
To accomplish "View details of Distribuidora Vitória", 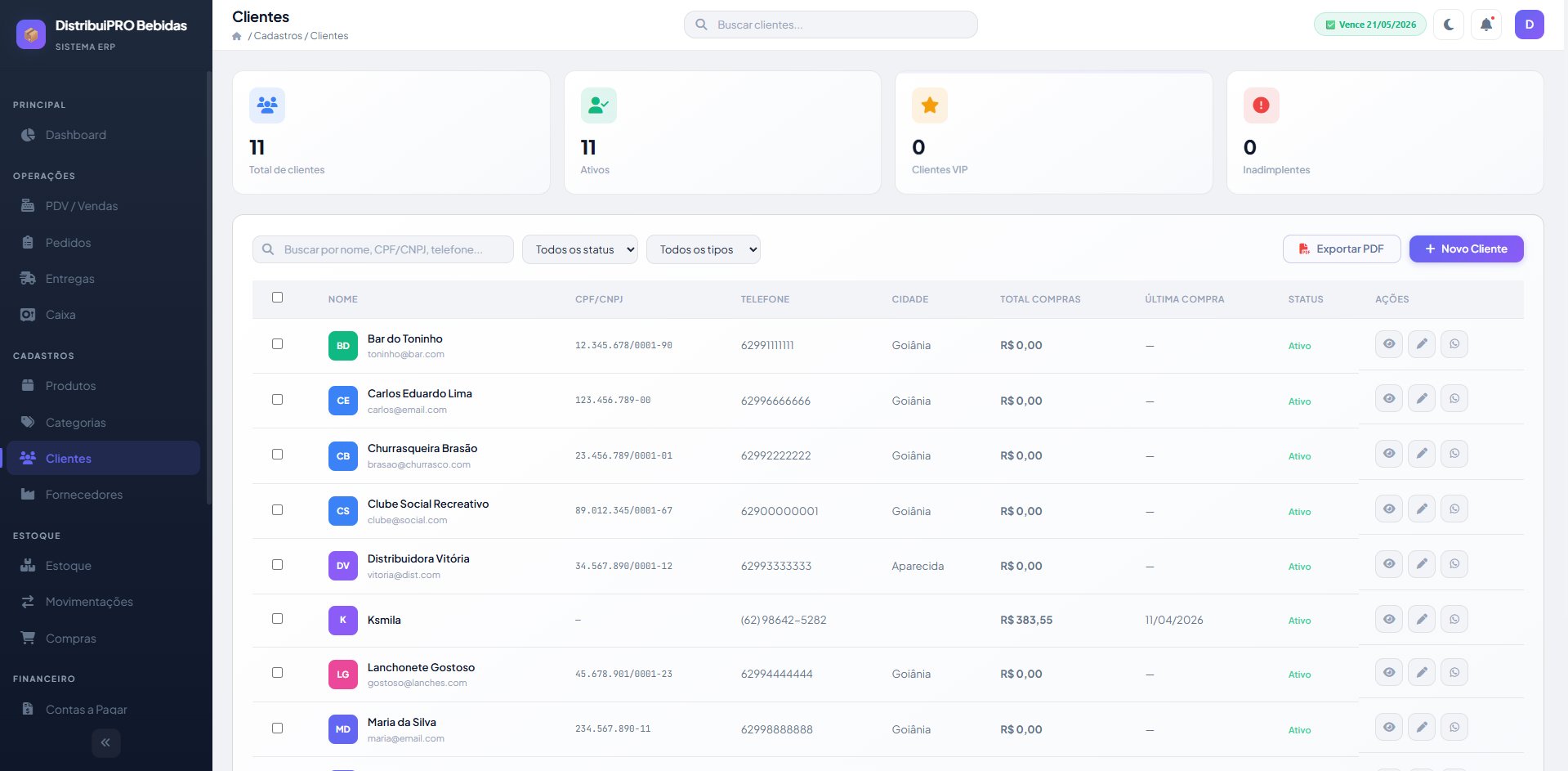I will pos(1389,564).
